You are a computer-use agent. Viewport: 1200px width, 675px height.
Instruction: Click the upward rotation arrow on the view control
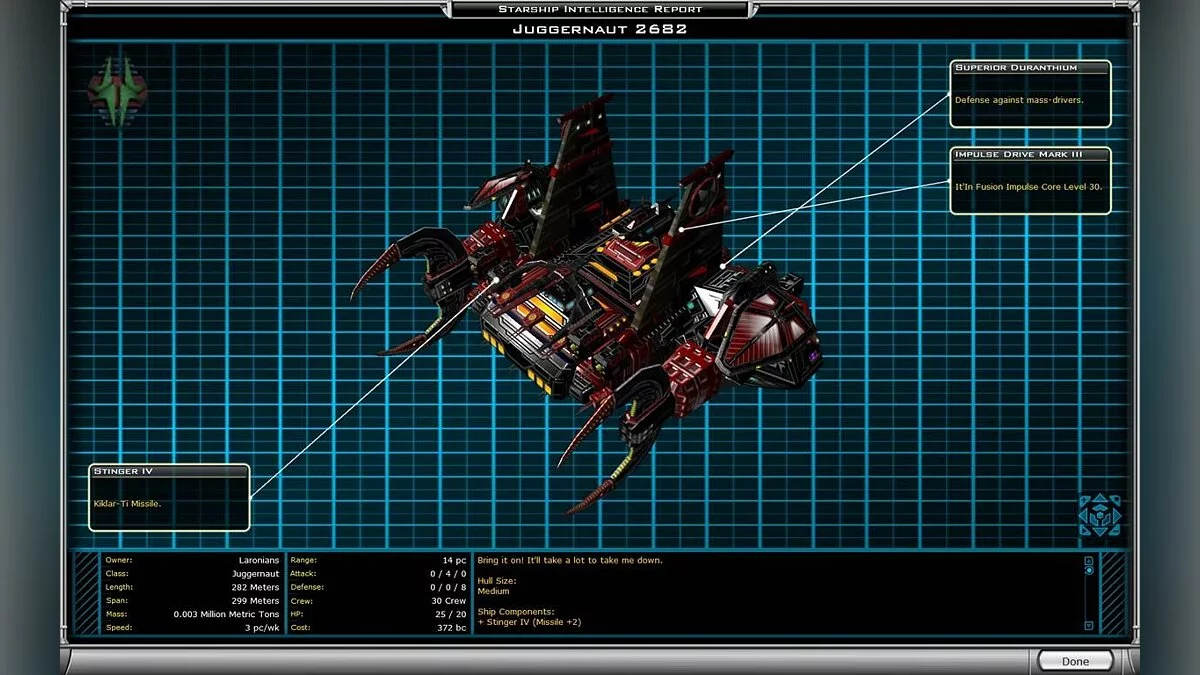coord(1100,498)
